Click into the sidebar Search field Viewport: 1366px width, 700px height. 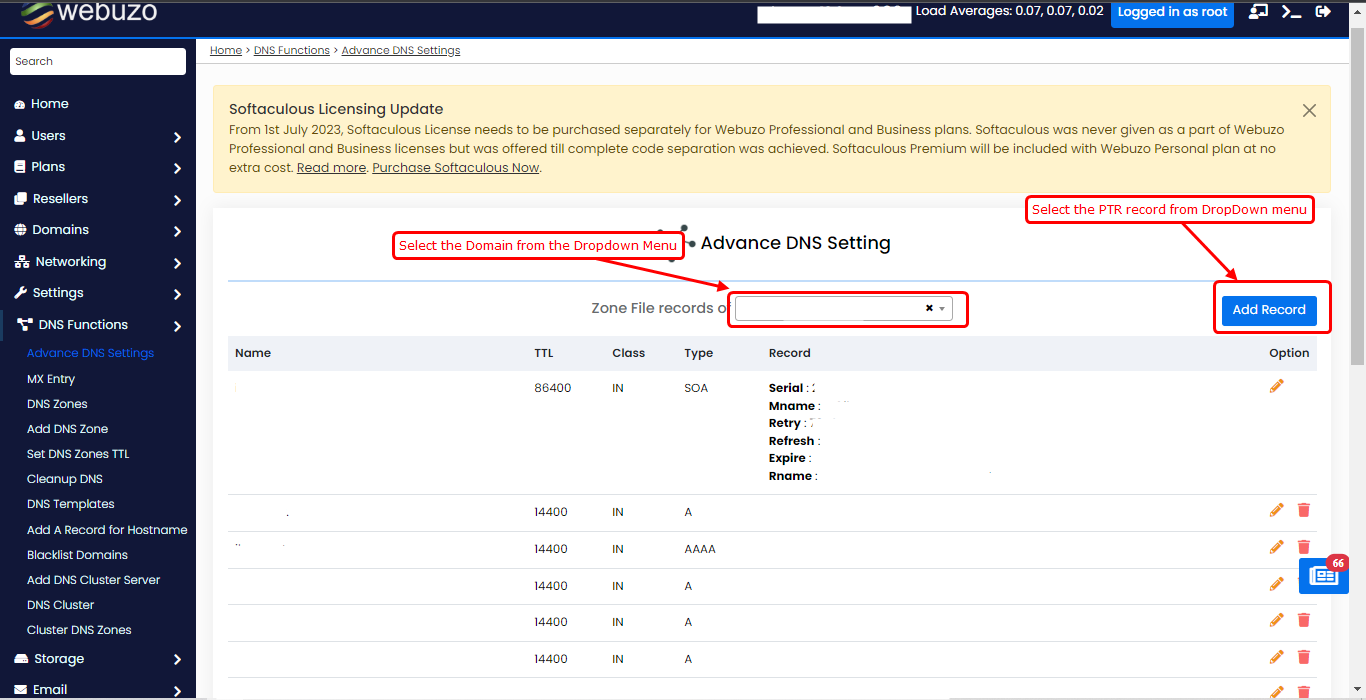(98, 61)
